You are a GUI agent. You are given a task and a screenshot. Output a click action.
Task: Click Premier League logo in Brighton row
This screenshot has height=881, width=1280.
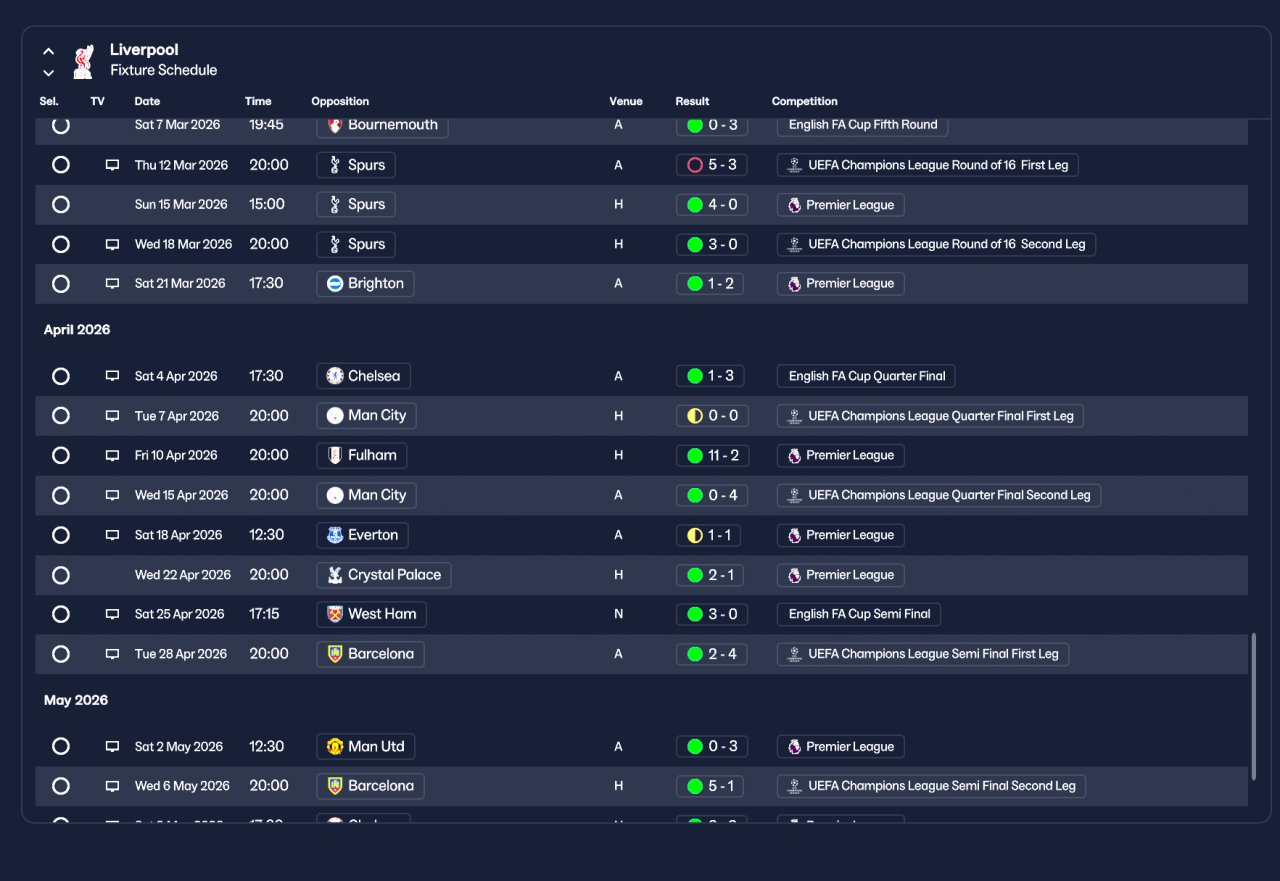pyautogui.click(x=794, y=284)
